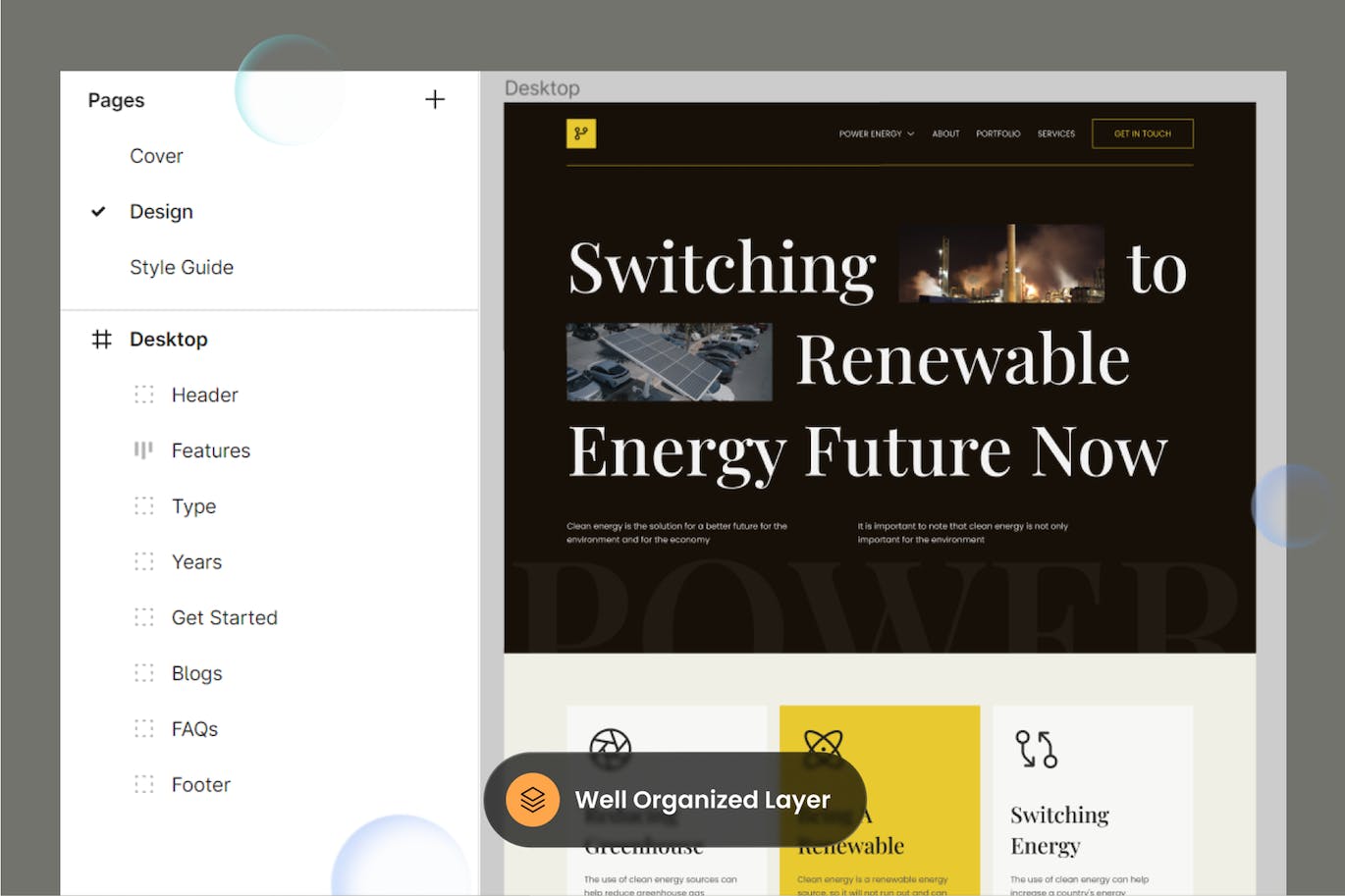Click the Blogs frame icon
This screenshot has height=896, width=1345.
(143, 673)
